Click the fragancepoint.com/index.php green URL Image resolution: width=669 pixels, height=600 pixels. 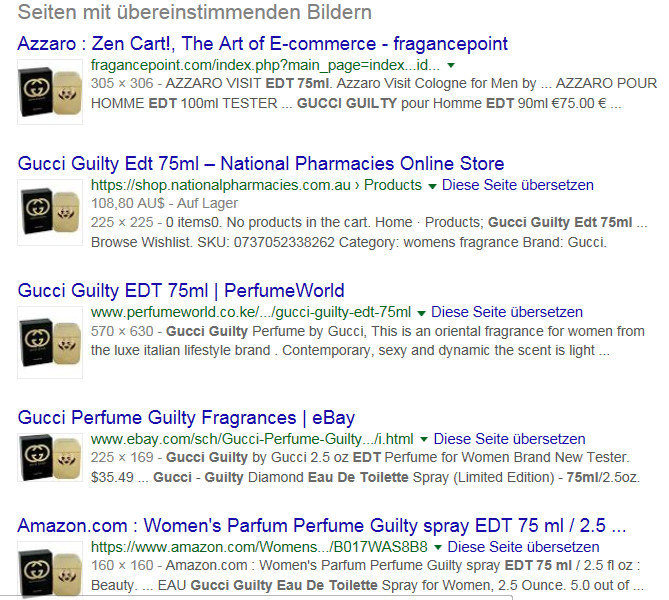coord(265,65)
